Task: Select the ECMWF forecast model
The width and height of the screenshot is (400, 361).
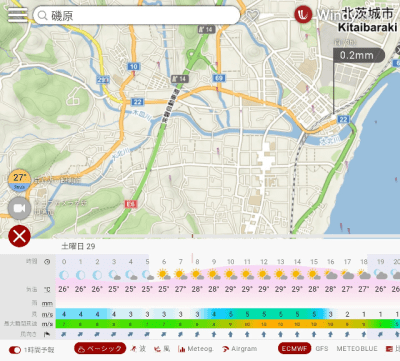Action: 294,349
